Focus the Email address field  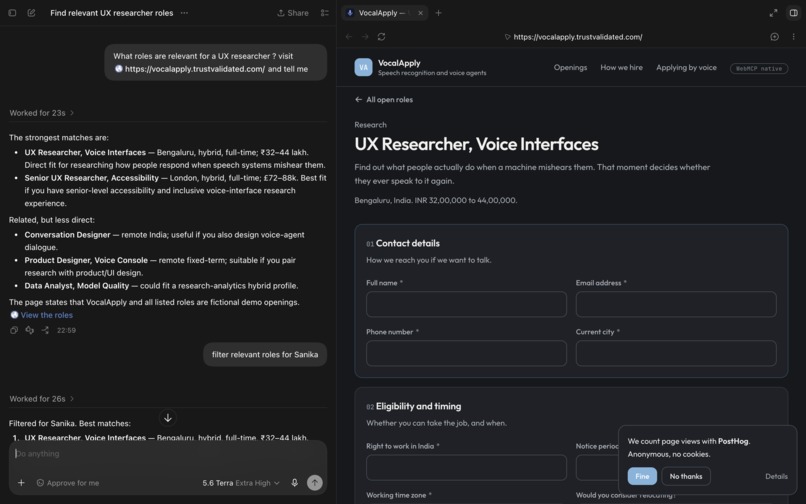click(x=676, y=304)
